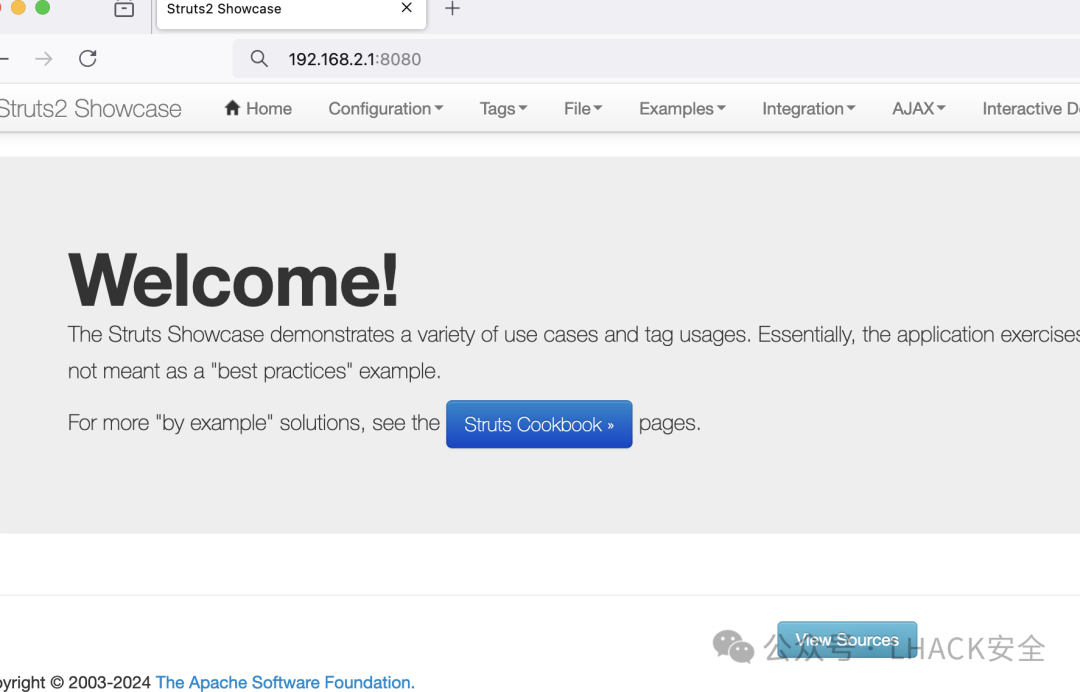Screen dimensions: 1080x692
Task: Click the Struts2 Showcase brand link
Action: point(90,109)
